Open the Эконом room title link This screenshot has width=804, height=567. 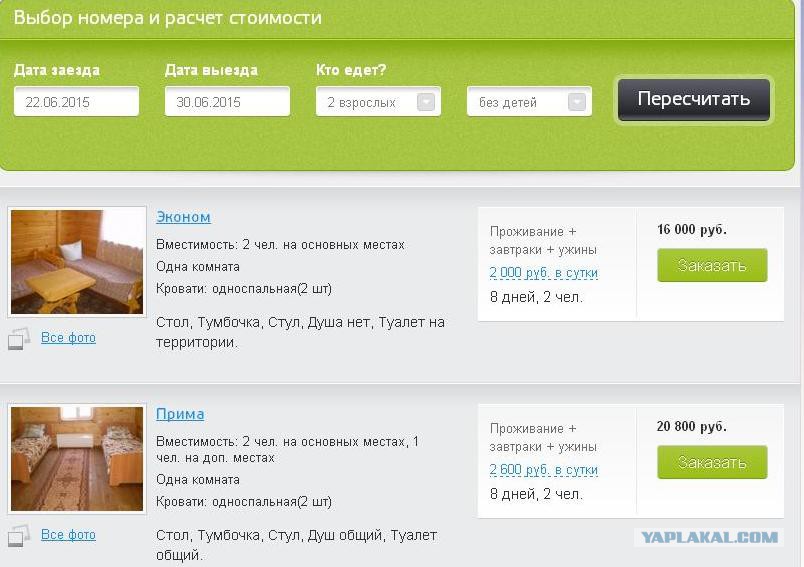[183, 217]
